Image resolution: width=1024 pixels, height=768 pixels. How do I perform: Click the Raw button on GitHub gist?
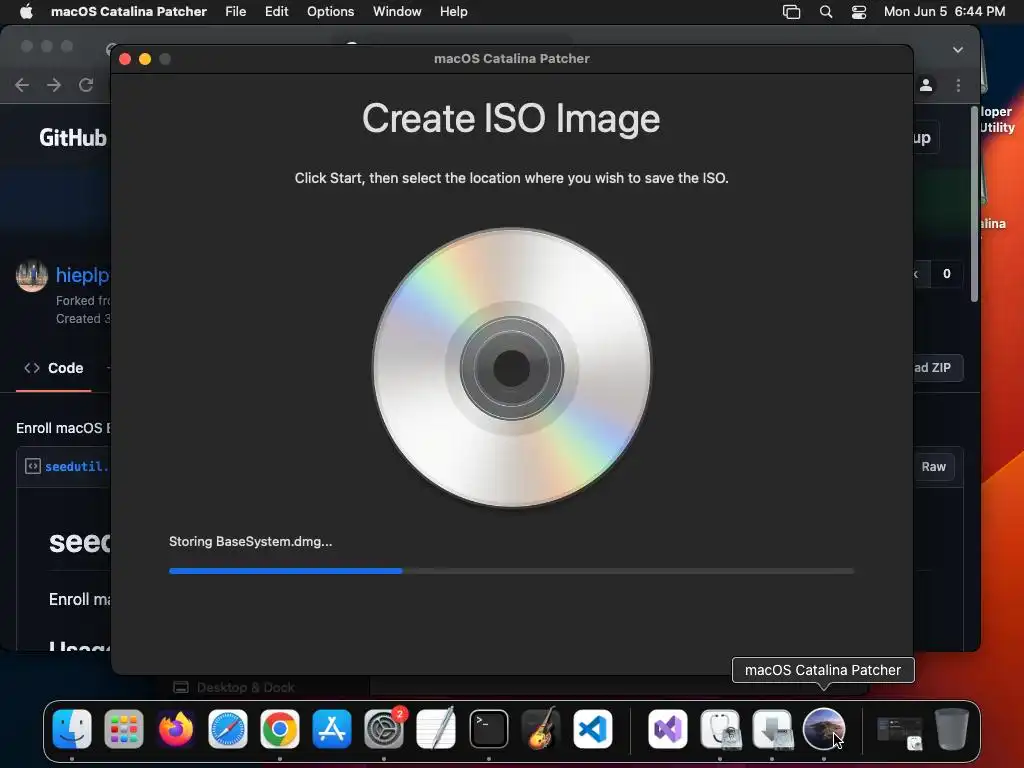click(x=933, y=466)
